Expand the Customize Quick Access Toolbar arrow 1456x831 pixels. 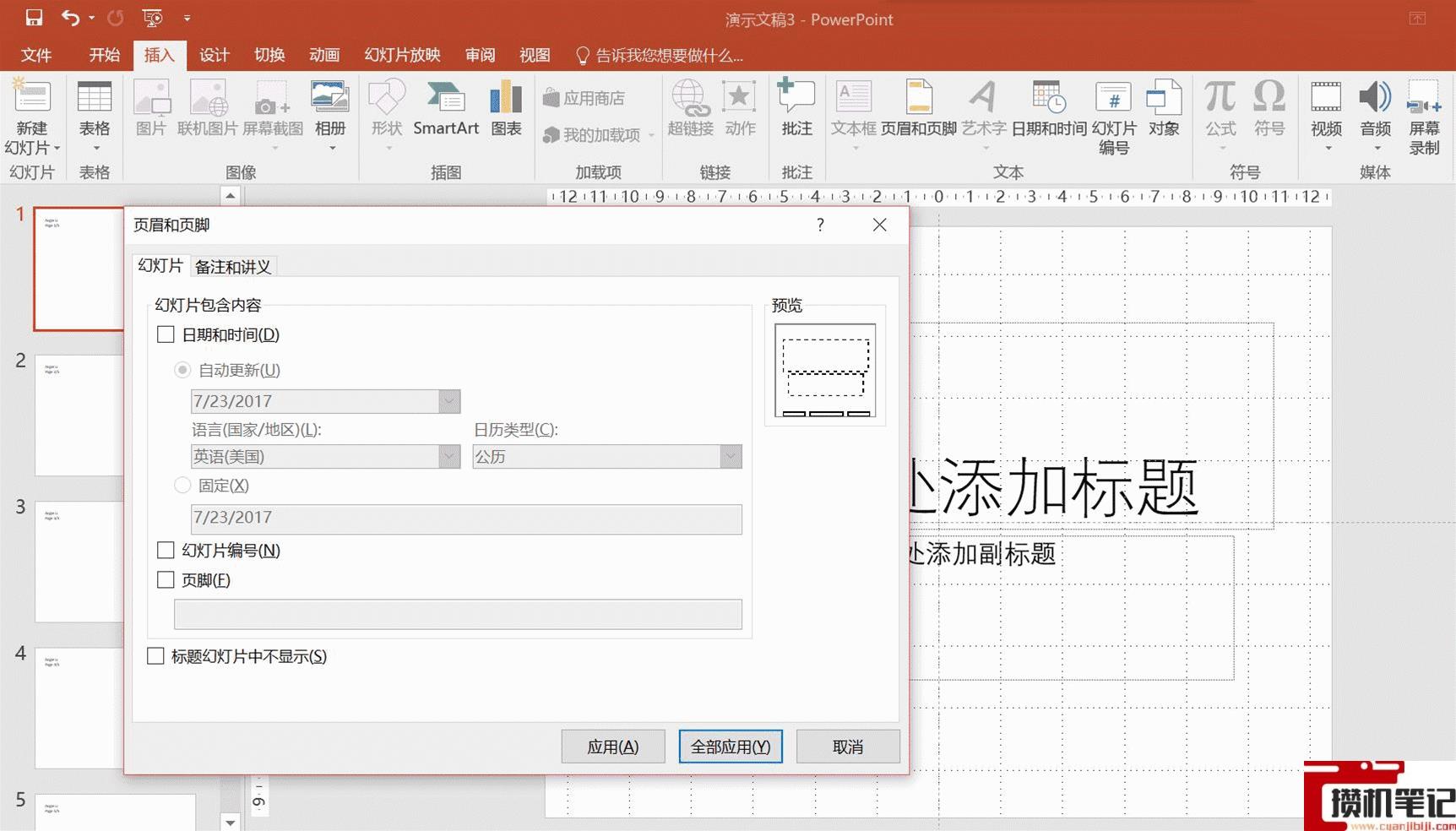coord(187,18)
